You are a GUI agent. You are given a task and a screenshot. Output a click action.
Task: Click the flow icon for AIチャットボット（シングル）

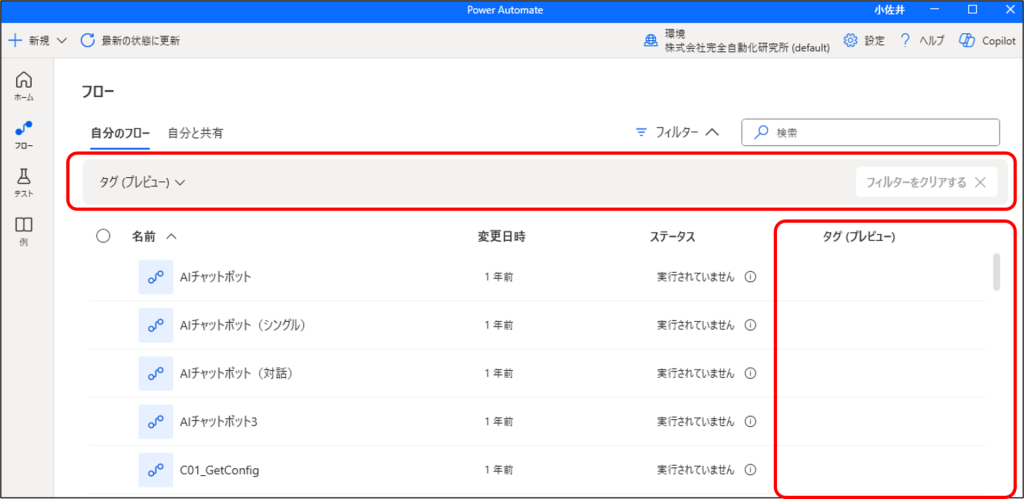(155, 325)
